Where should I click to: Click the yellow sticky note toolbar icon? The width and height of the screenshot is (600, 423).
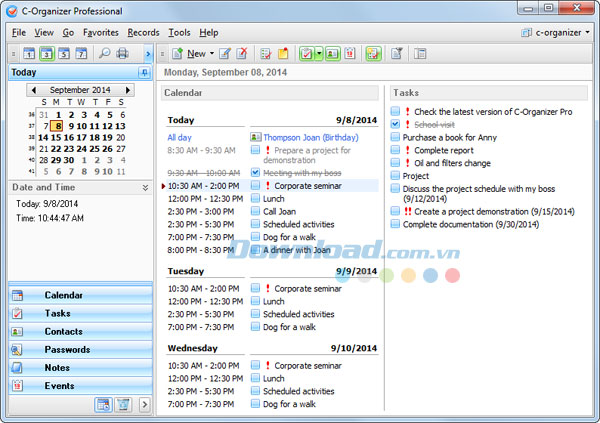[x=283, y=53]
